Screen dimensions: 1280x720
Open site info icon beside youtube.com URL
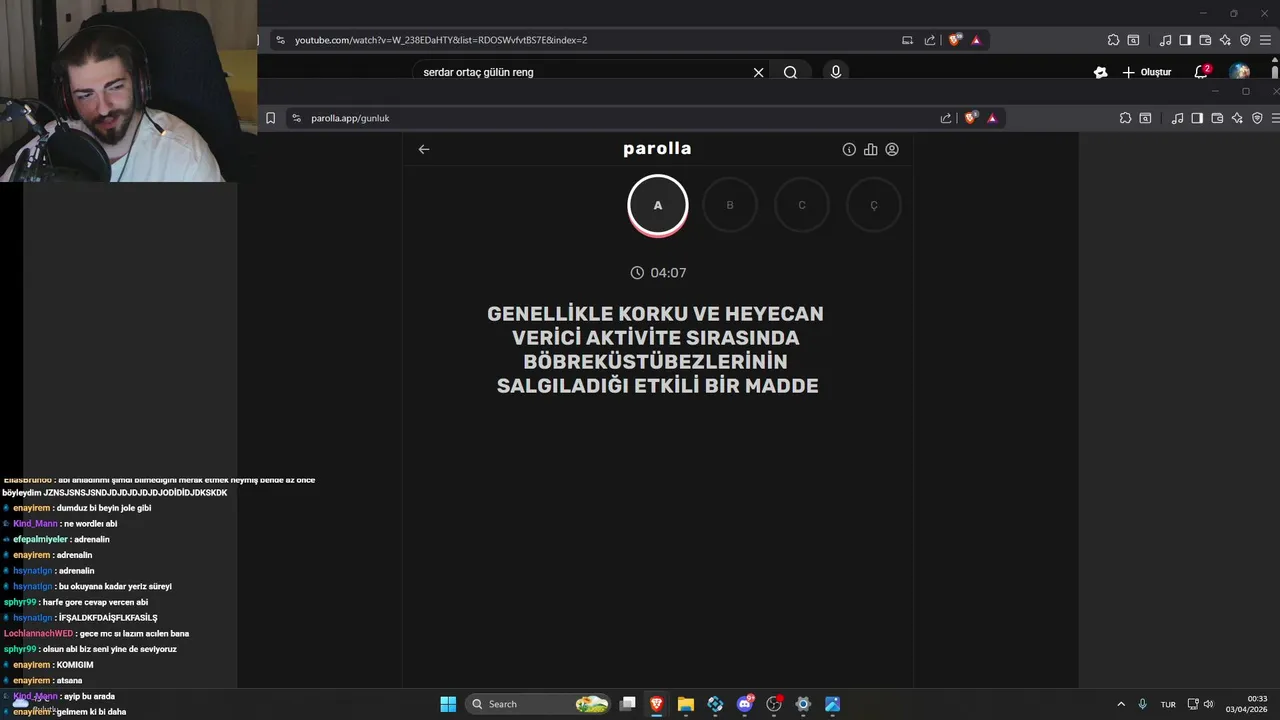tap(280, 40)
